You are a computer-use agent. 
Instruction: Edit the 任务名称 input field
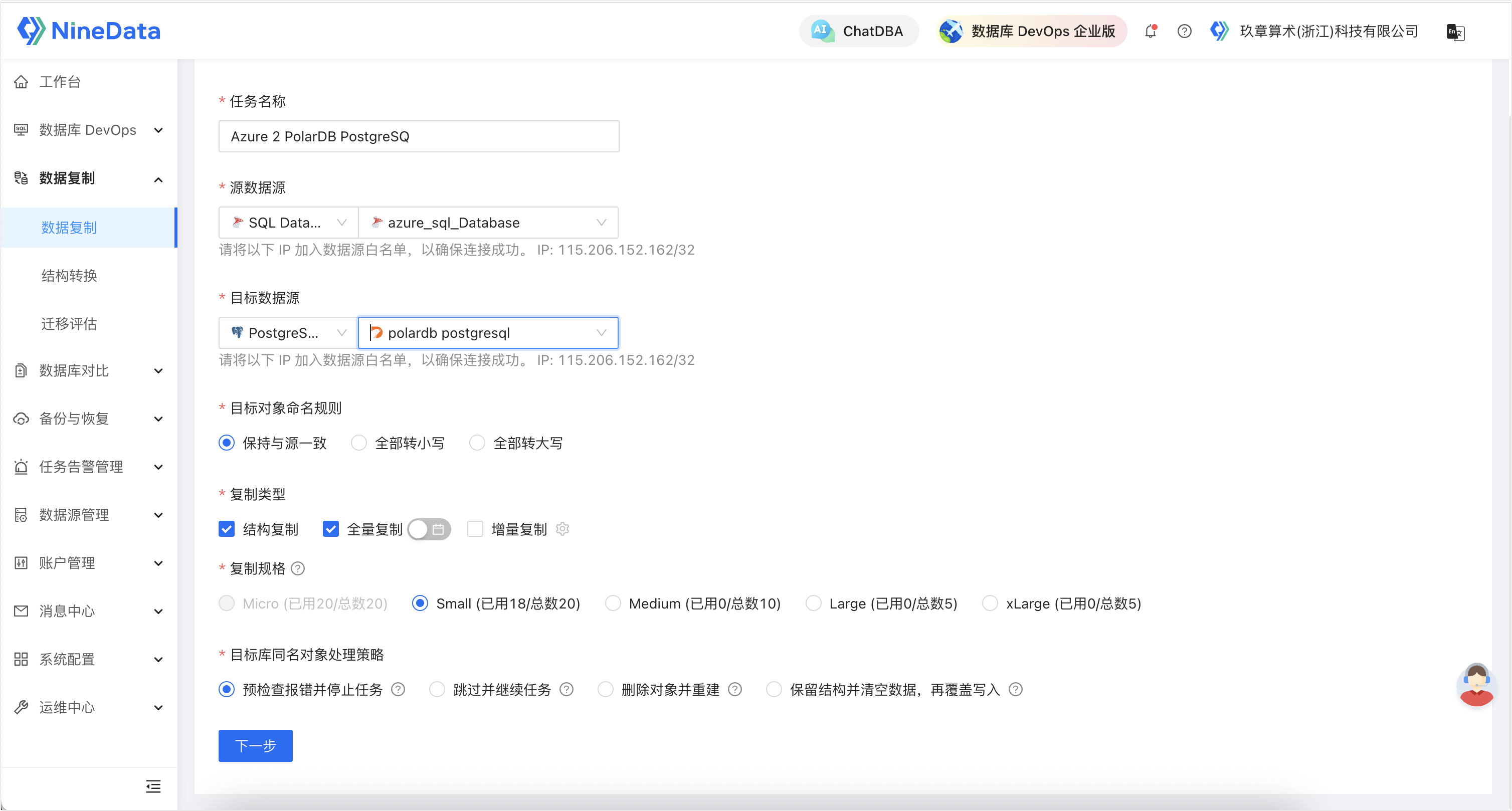click(419, 137)
